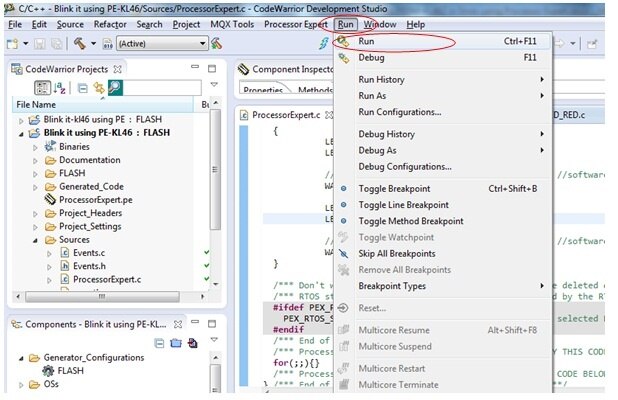Select Toggle Method Breakpoint entry
Image resolution: width=618 pixels, height=400 pixels.
tap(442, 221)
